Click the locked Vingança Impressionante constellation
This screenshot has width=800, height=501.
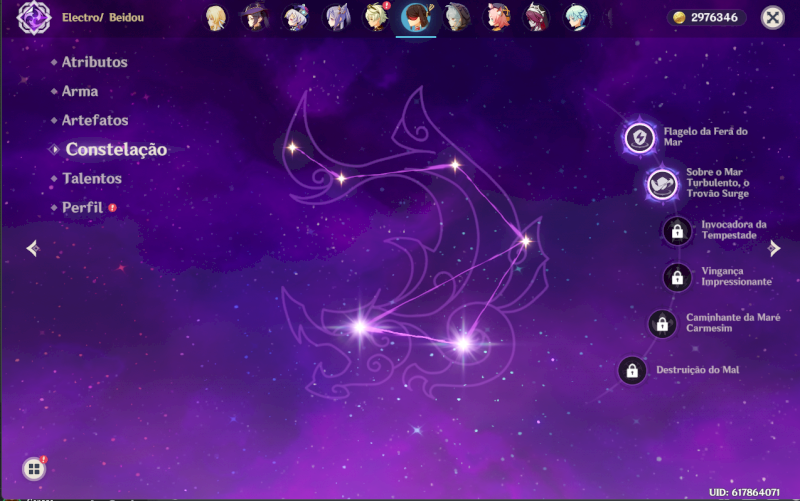[677, 278]
